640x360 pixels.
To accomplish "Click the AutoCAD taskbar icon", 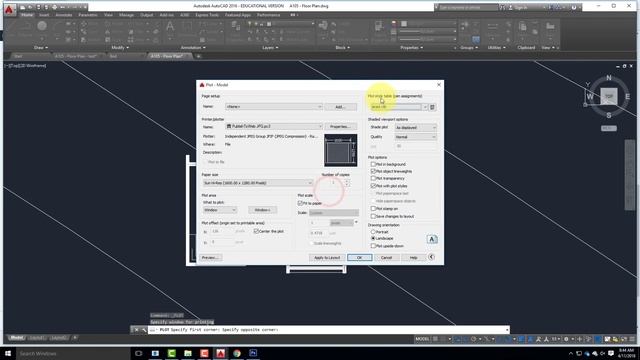I will (220, 353).
